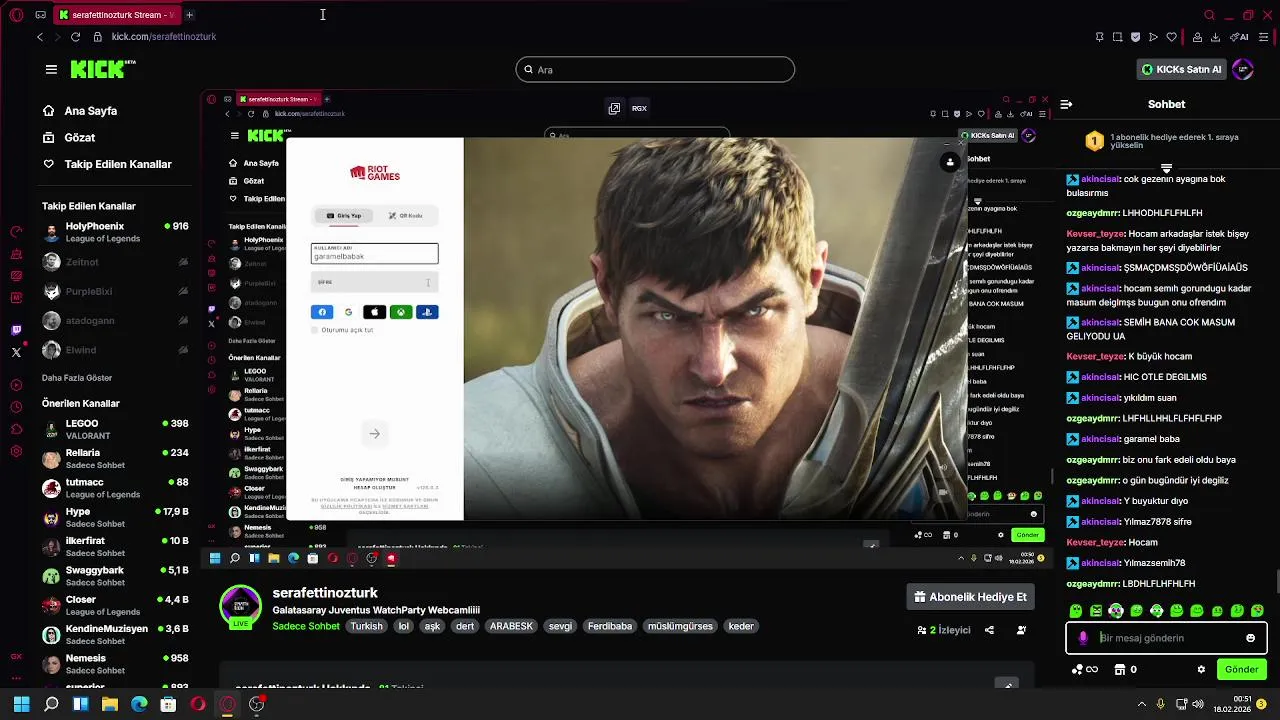This screenshot has width=1280, height=720.
Task: Open the downloads icon in browser toolbar
Action: pyautogui.click(x=1215, y=37)
